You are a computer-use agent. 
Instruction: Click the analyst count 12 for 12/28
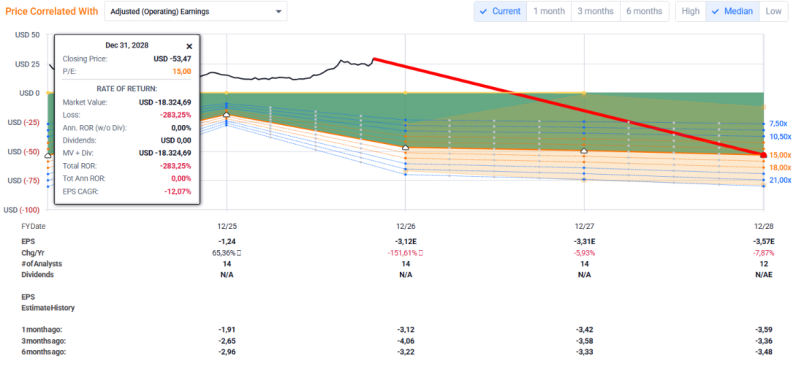coord(764,264)
